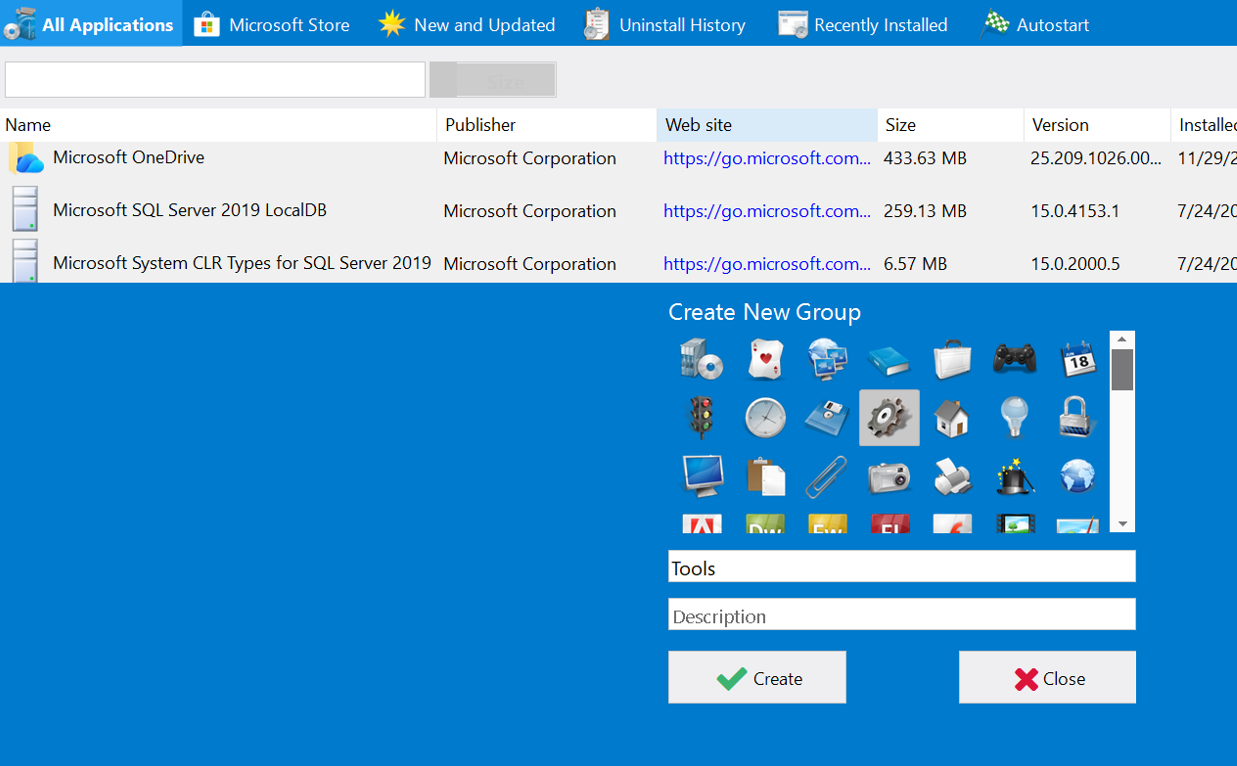Viewport: 1237px width, 766px height.
Task: Sort list by Publisher column header
Action: 546,125
